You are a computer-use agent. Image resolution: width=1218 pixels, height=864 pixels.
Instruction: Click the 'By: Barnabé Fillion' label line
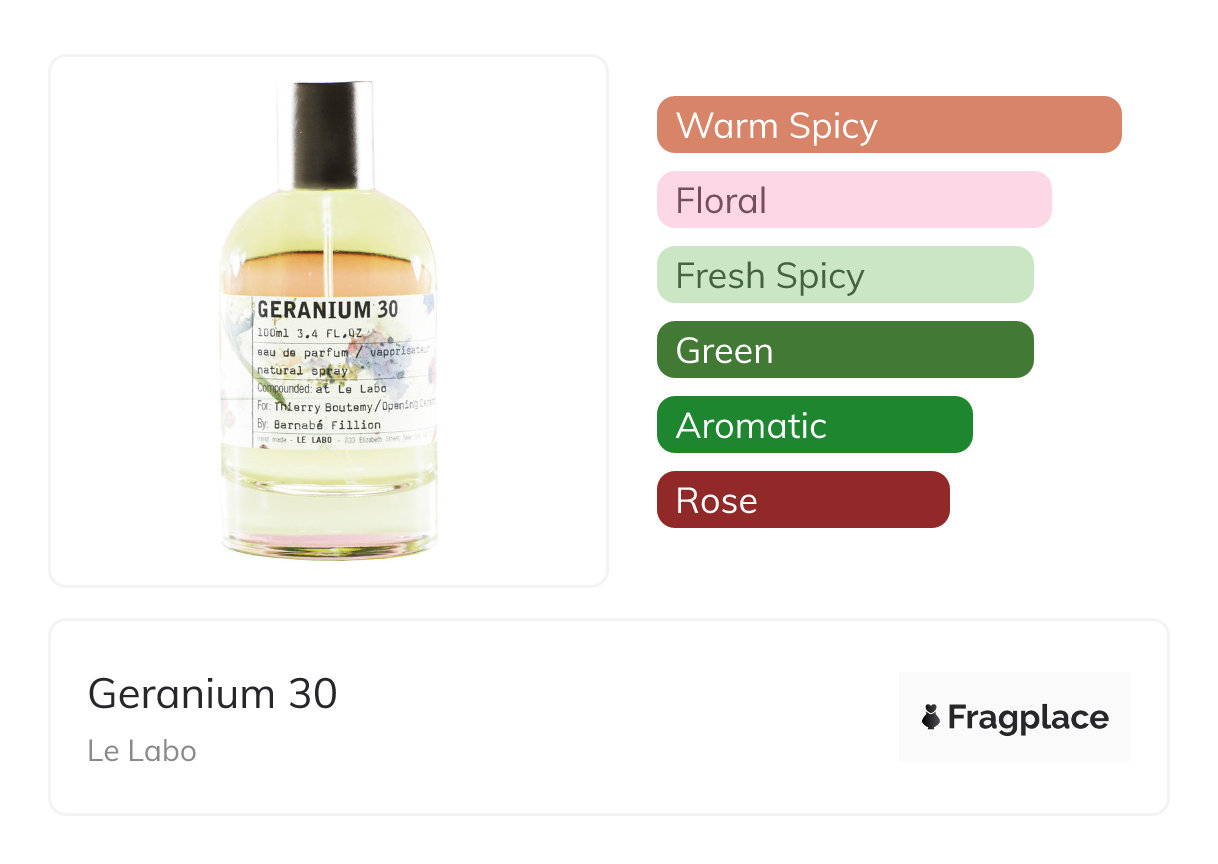(318, 425)
